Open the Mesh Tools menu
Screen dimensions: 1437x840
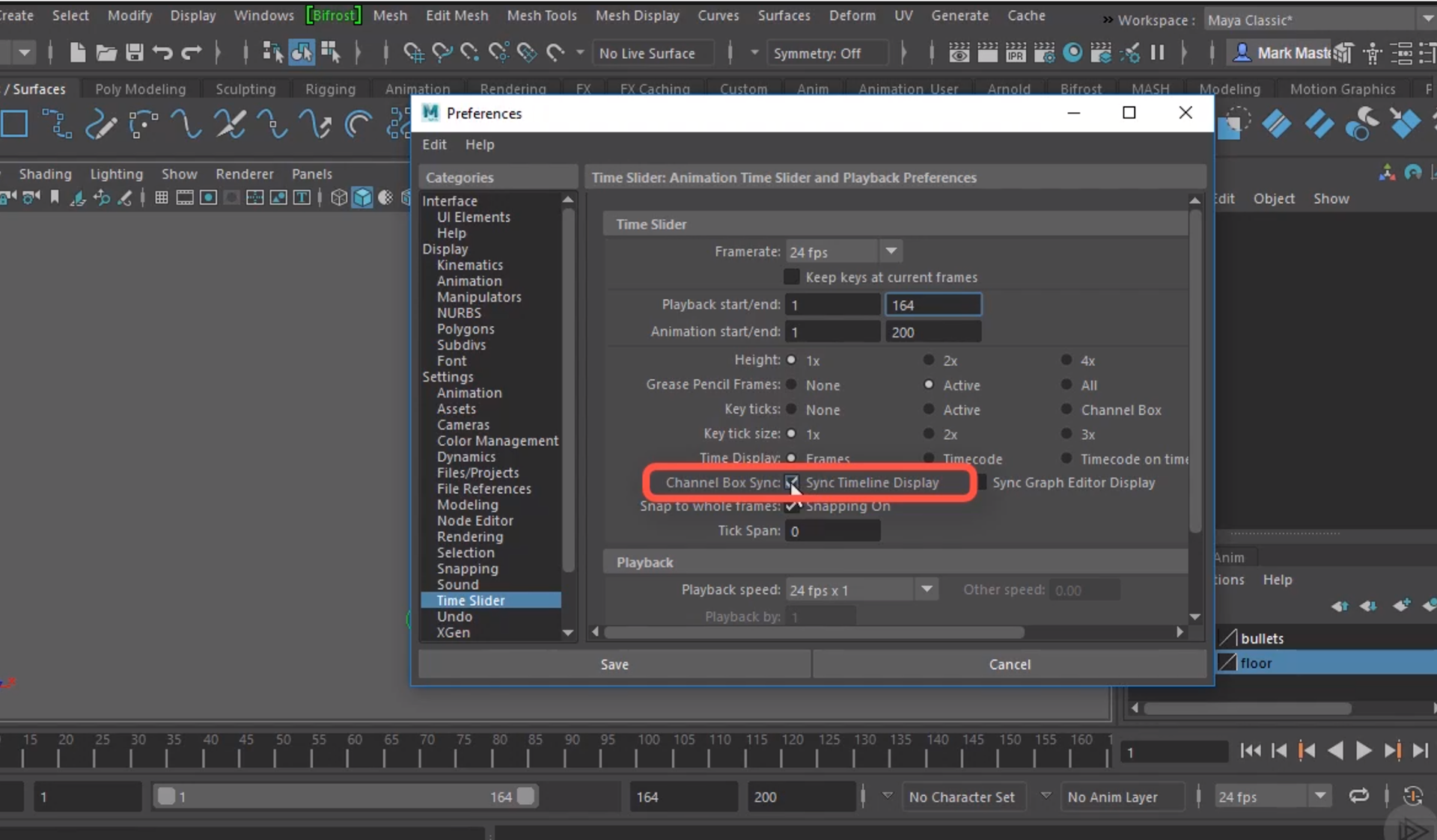(541, 15)
